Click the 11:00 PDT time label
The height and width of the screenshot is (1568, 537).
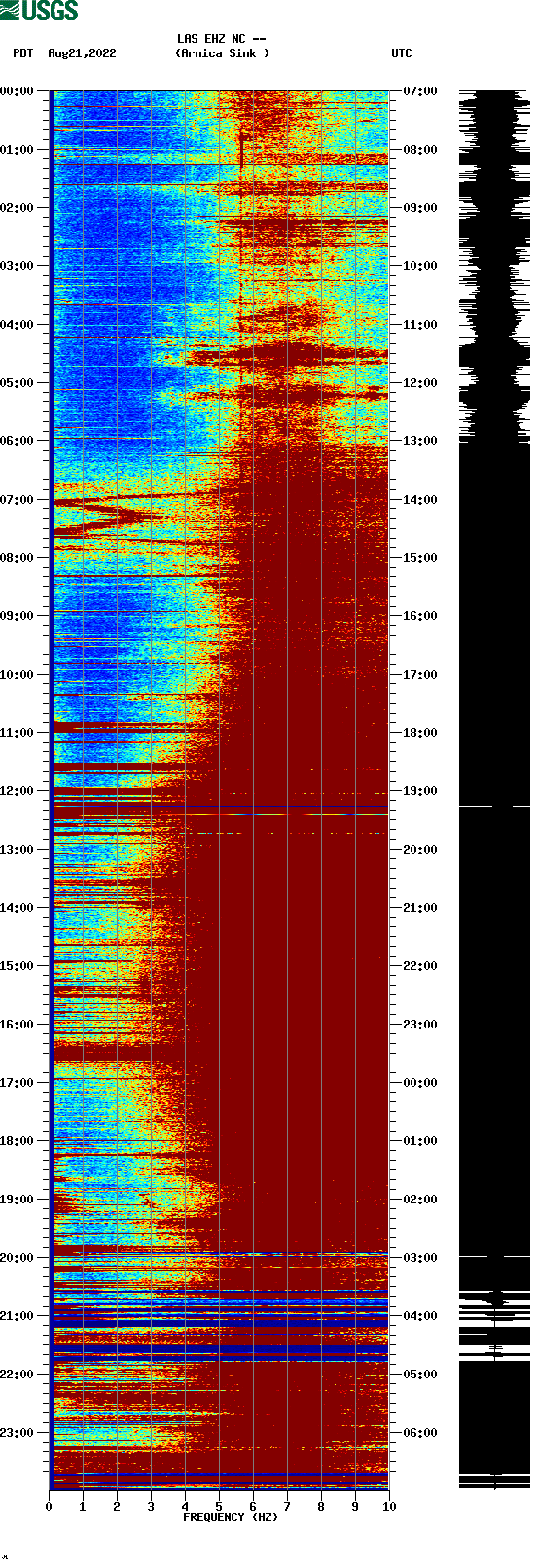pos(18,733)
